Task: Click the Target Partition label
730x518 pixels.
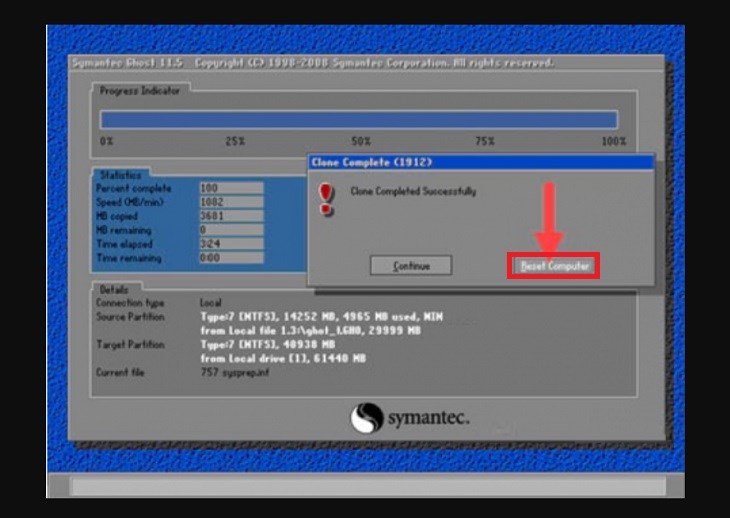Action: click(130, 344)
